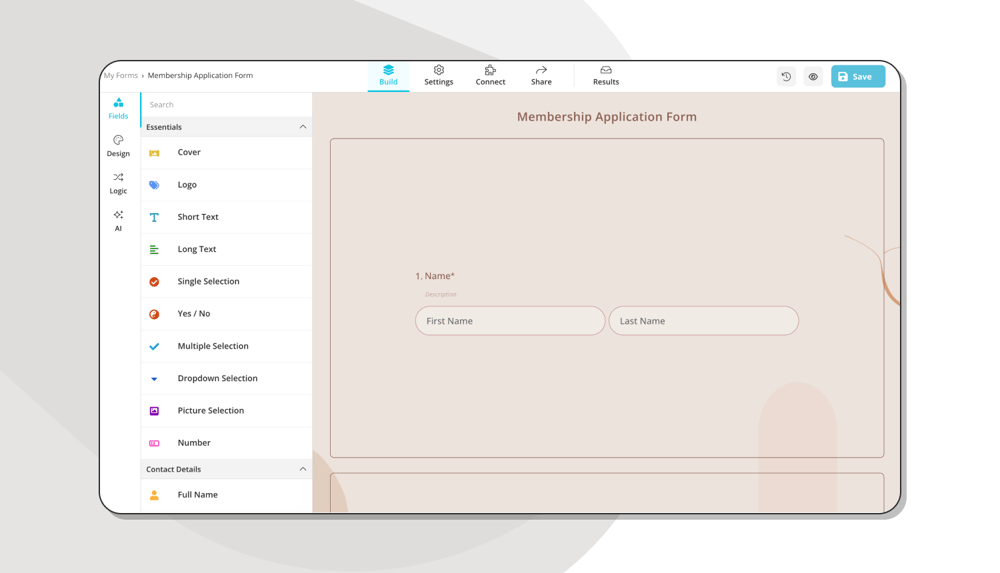Collapse the Contact Details section
Image resolution: width=1000 pixels, height=573 pixels.
click(x=303, y=469)
